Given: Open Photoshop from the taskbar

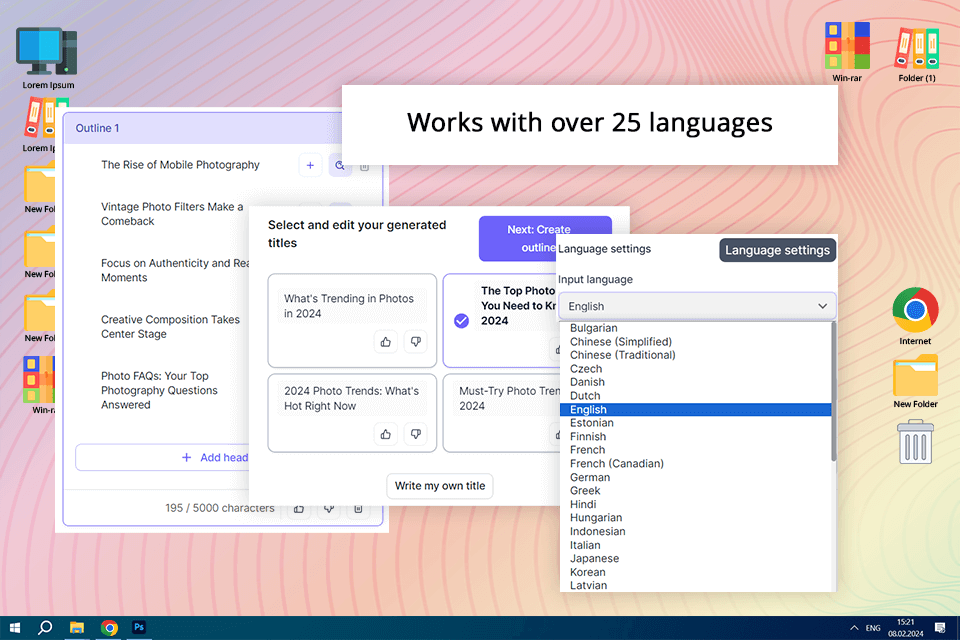Looking at the screenshot, I should [140, 627].
